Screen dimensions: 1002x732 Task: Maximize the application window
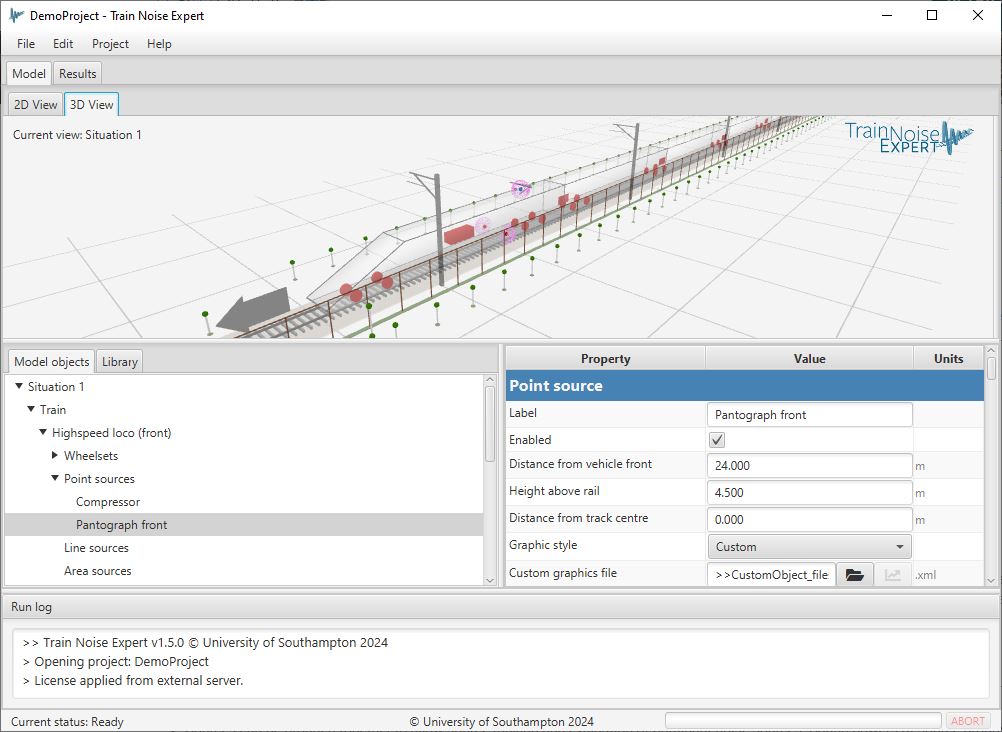click(932, 15)
